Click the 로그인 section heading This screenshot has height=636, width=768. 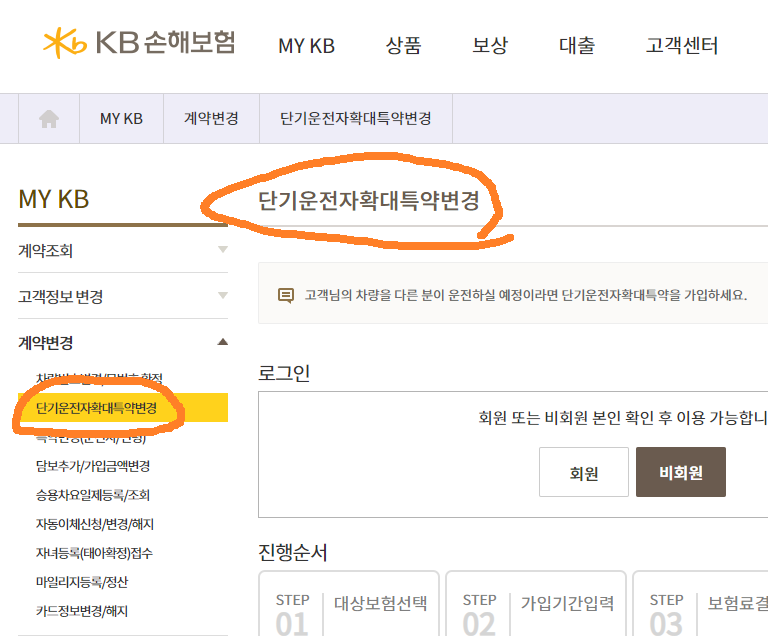284,373
